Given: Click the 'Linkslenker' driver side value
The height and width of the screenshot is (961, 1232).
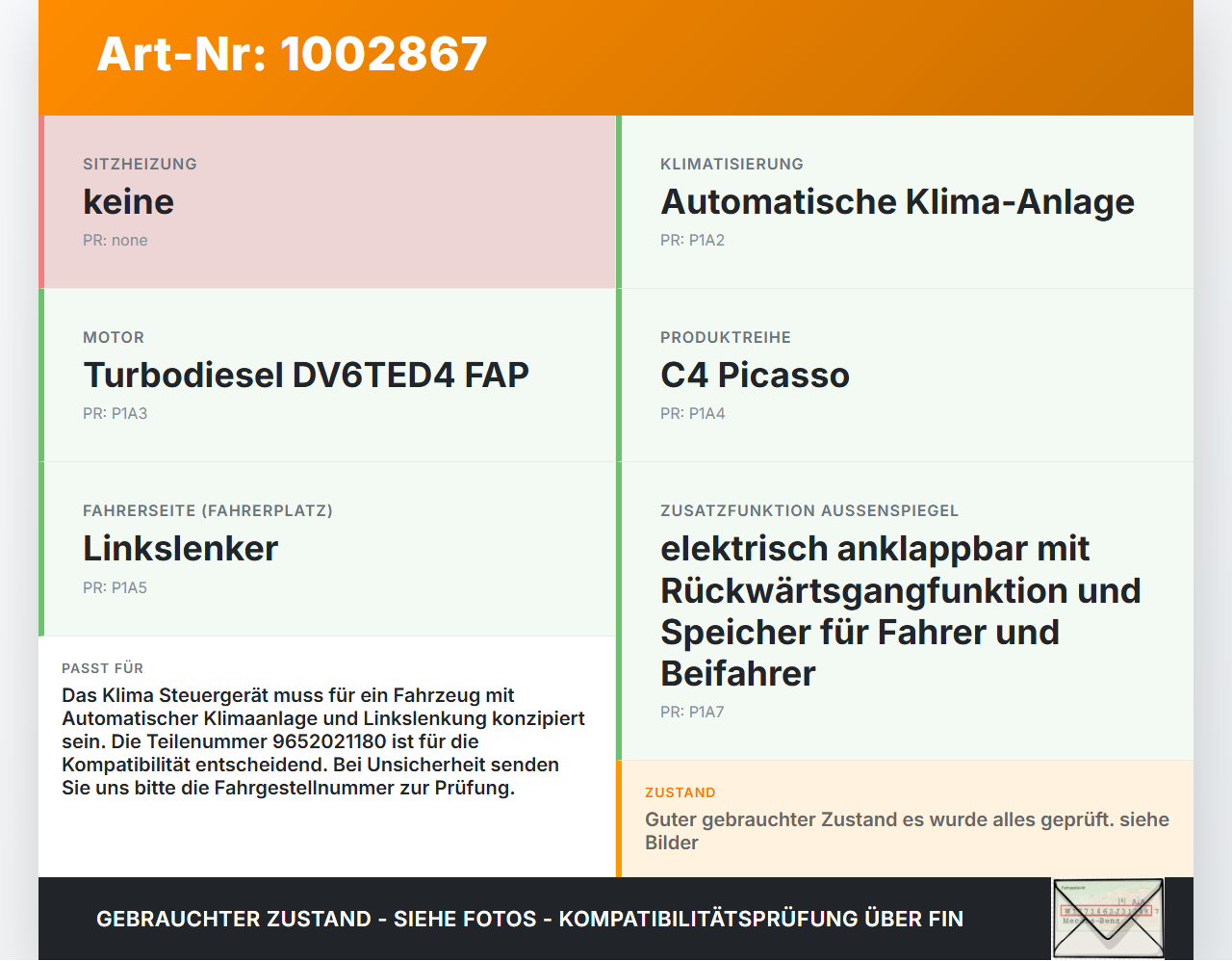Looking at the screenshot, I should (180, 549).
